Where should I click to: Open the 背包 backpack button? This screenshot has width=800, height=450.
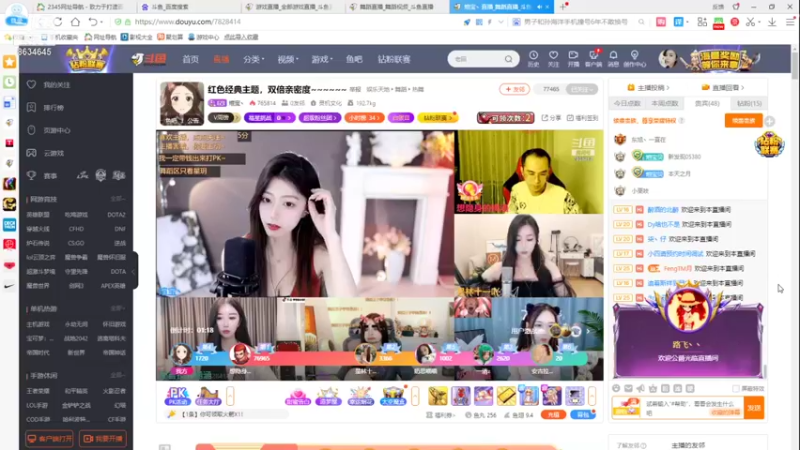point(583,415)
